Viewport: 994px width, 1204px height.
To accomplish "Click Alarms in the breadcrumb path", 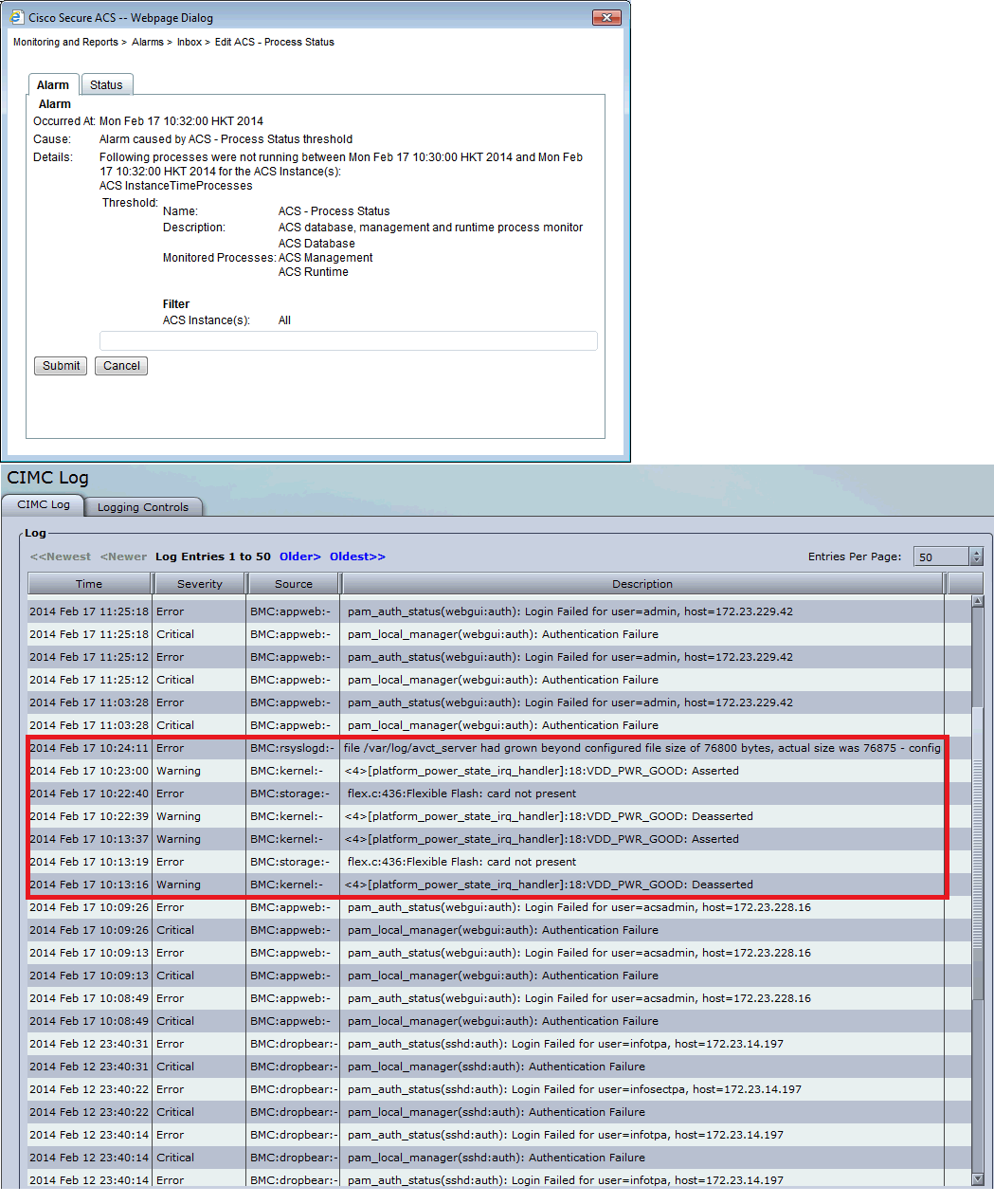I will pyautogui.click(x=148, y=42).
